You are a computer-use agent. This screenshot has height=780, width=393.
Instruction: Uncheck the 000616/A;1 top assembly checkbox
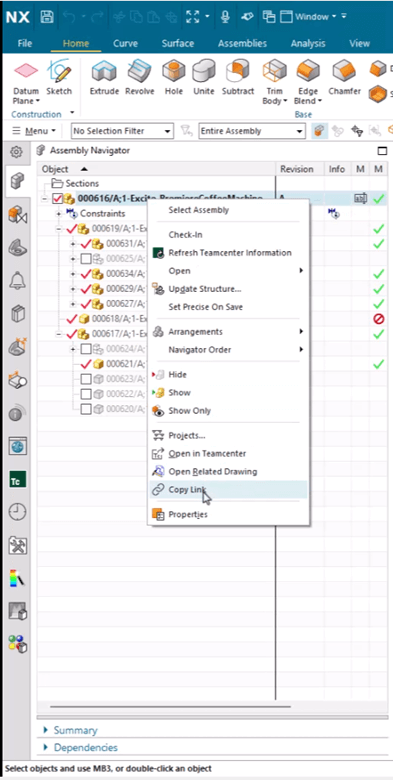click(x=57, y=199)
